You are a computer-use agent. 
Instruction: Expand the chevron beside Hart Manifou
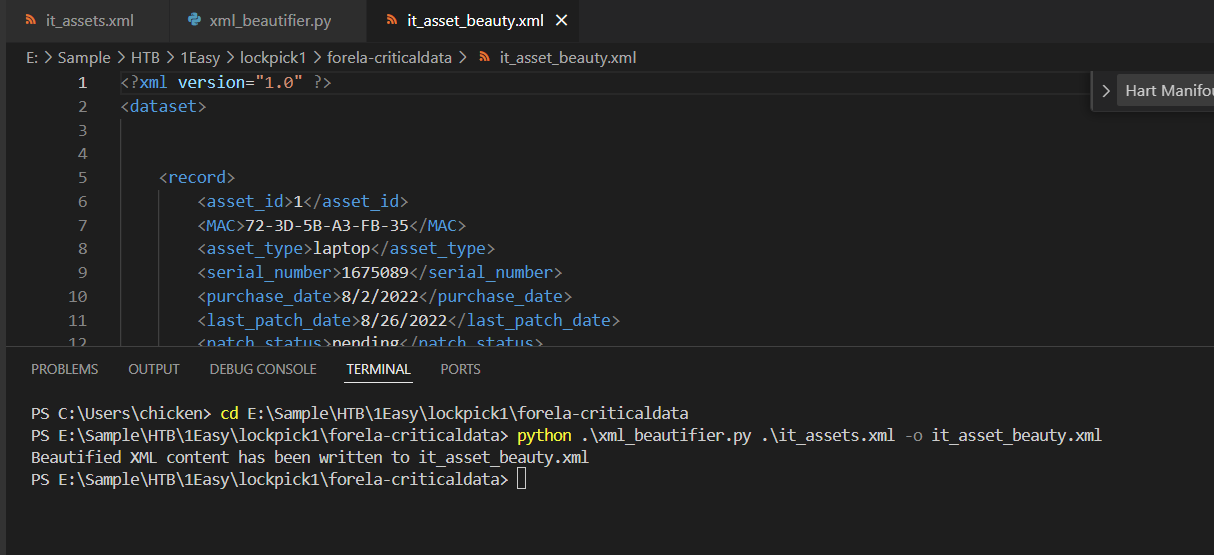coord(1106,91)
